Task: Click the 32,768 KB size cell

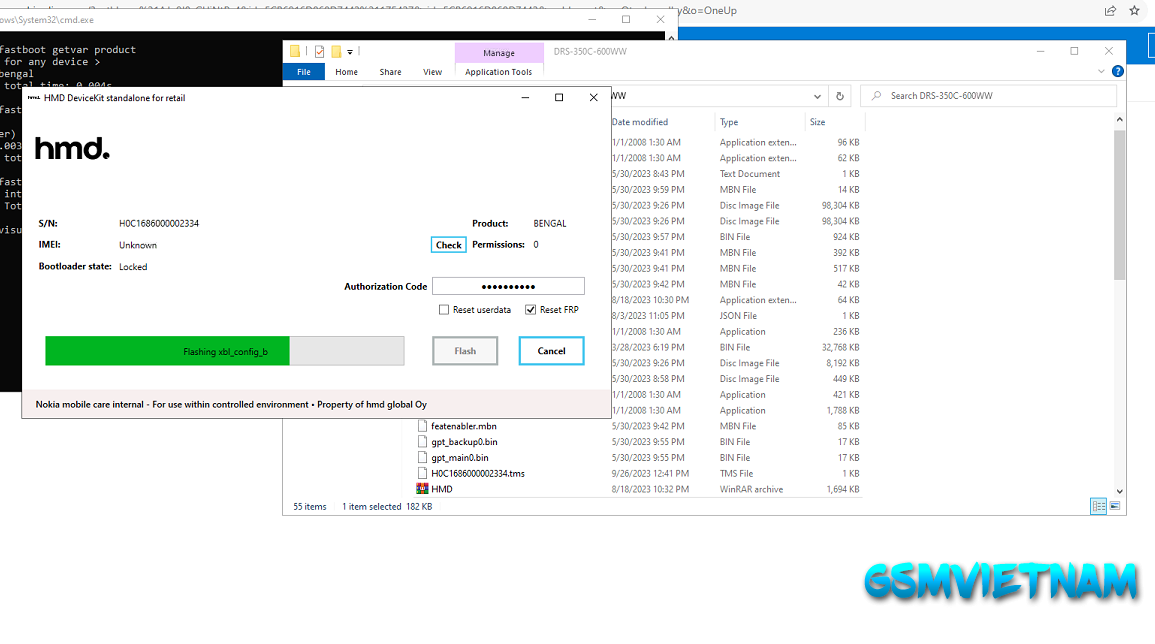Action: [x=840, y=347]
